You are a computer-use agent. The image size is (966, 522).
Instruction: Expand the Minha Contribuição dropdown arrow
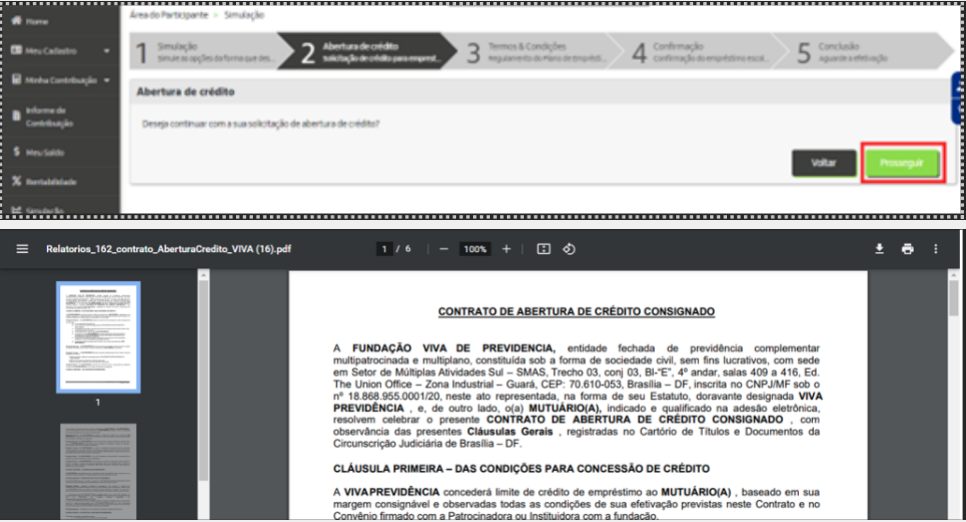[x=107, y=80]
